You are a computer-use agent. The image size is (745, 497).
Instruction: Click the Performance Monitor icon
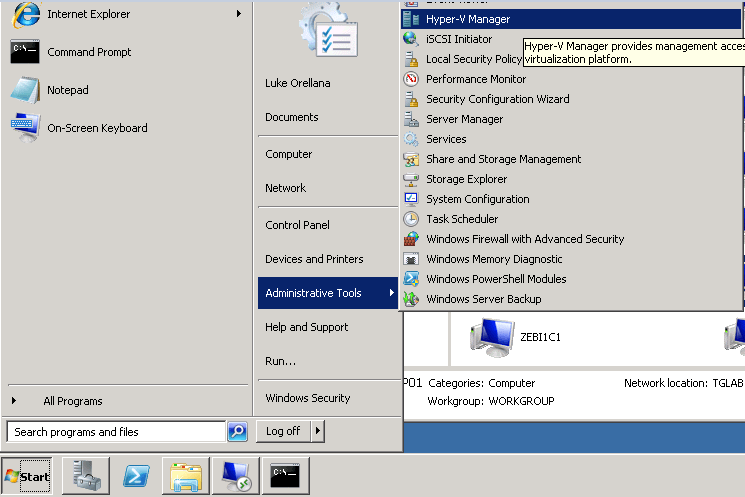click(411, 79)
